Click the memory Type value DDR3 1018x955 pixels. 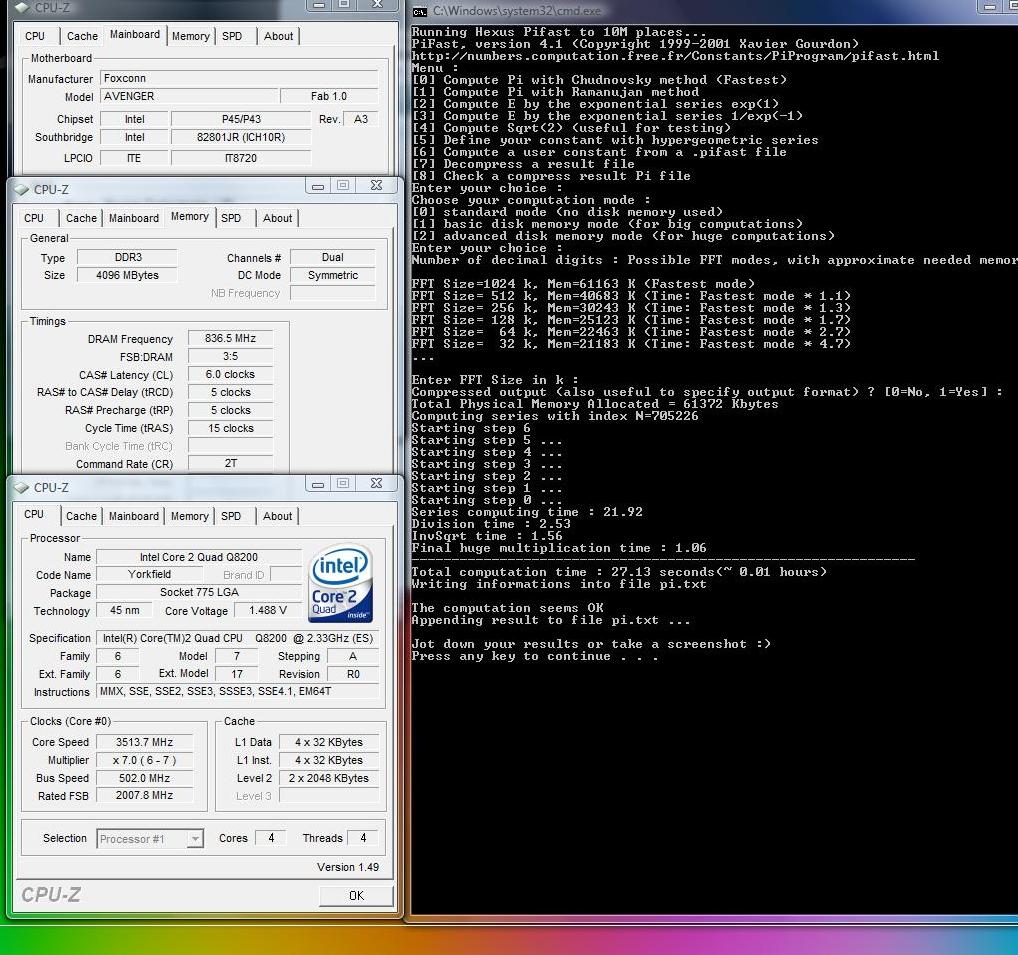pyautogui.click(x=127, y=257)
